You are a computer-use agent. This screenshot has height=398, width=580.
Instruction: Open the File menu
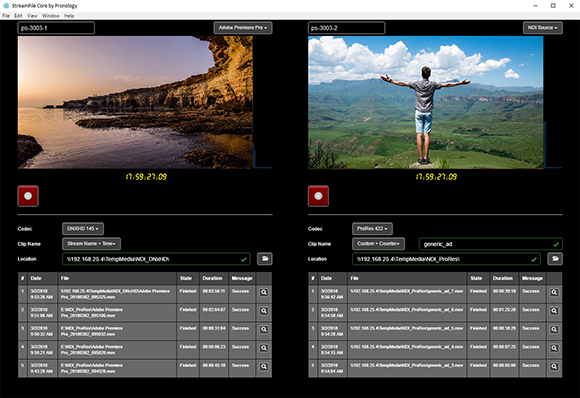[6, 16]
